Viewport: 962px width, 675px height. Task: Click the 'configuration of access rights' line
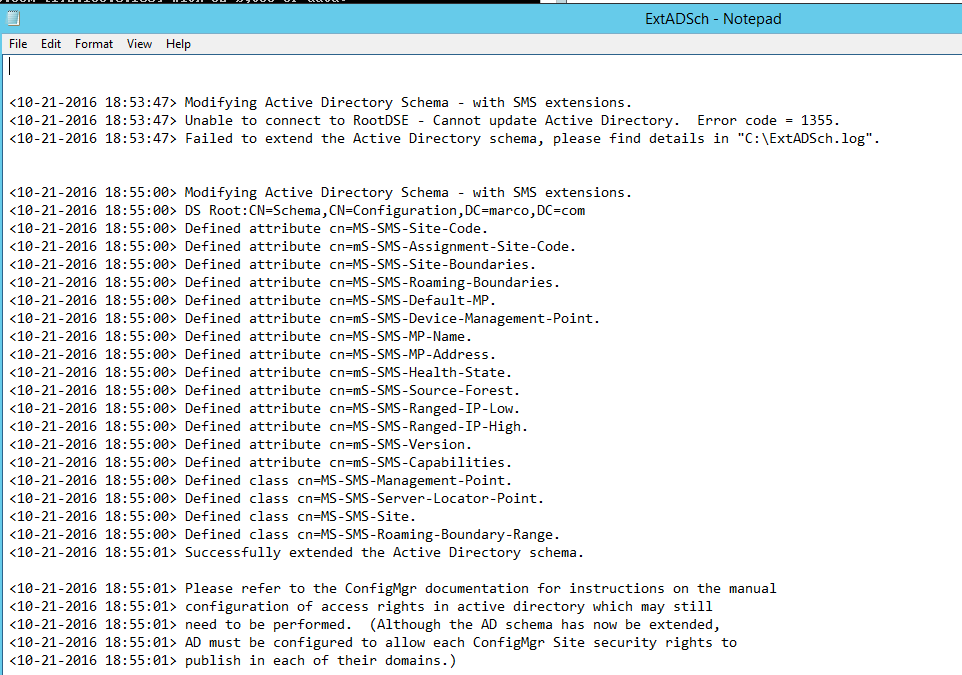click(x=361, y=607)
